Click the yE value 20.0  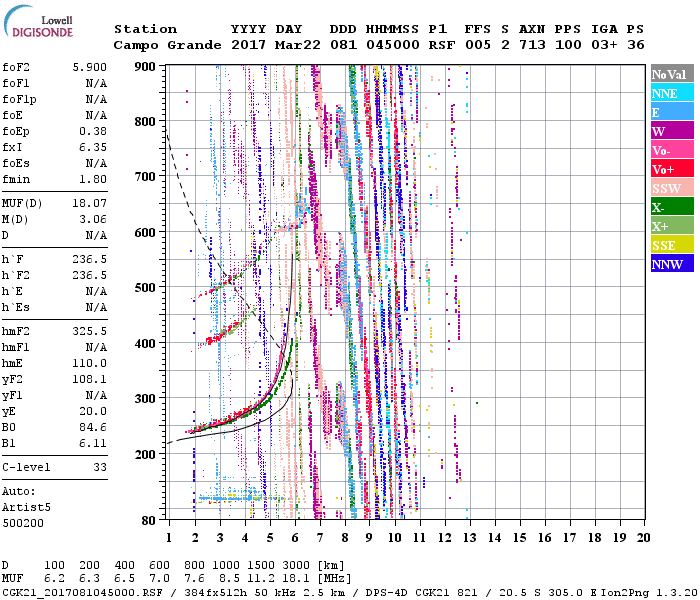coord(93,412)
